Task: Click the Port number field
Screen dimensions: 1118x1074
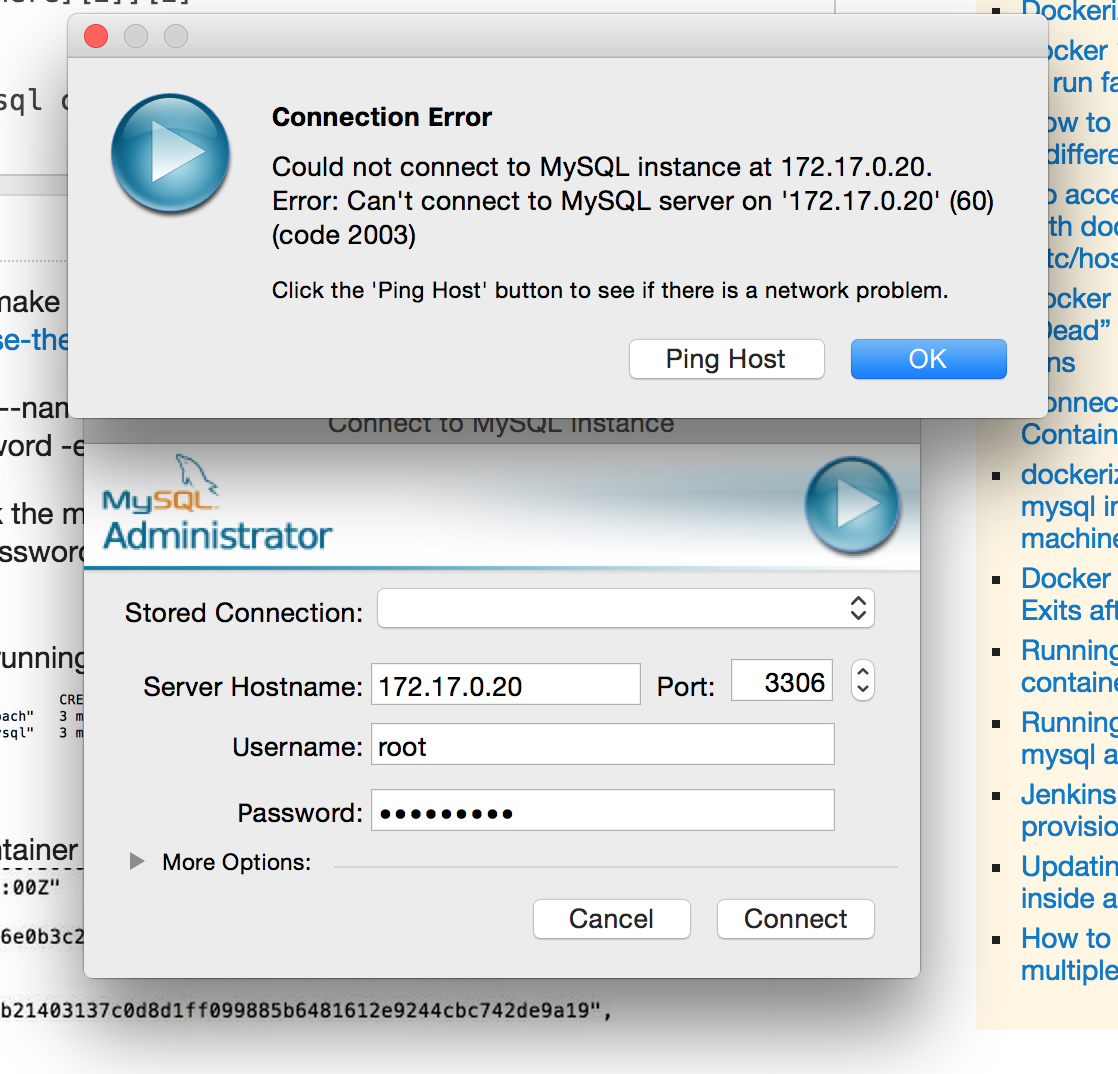Action: tap(781, 681)
